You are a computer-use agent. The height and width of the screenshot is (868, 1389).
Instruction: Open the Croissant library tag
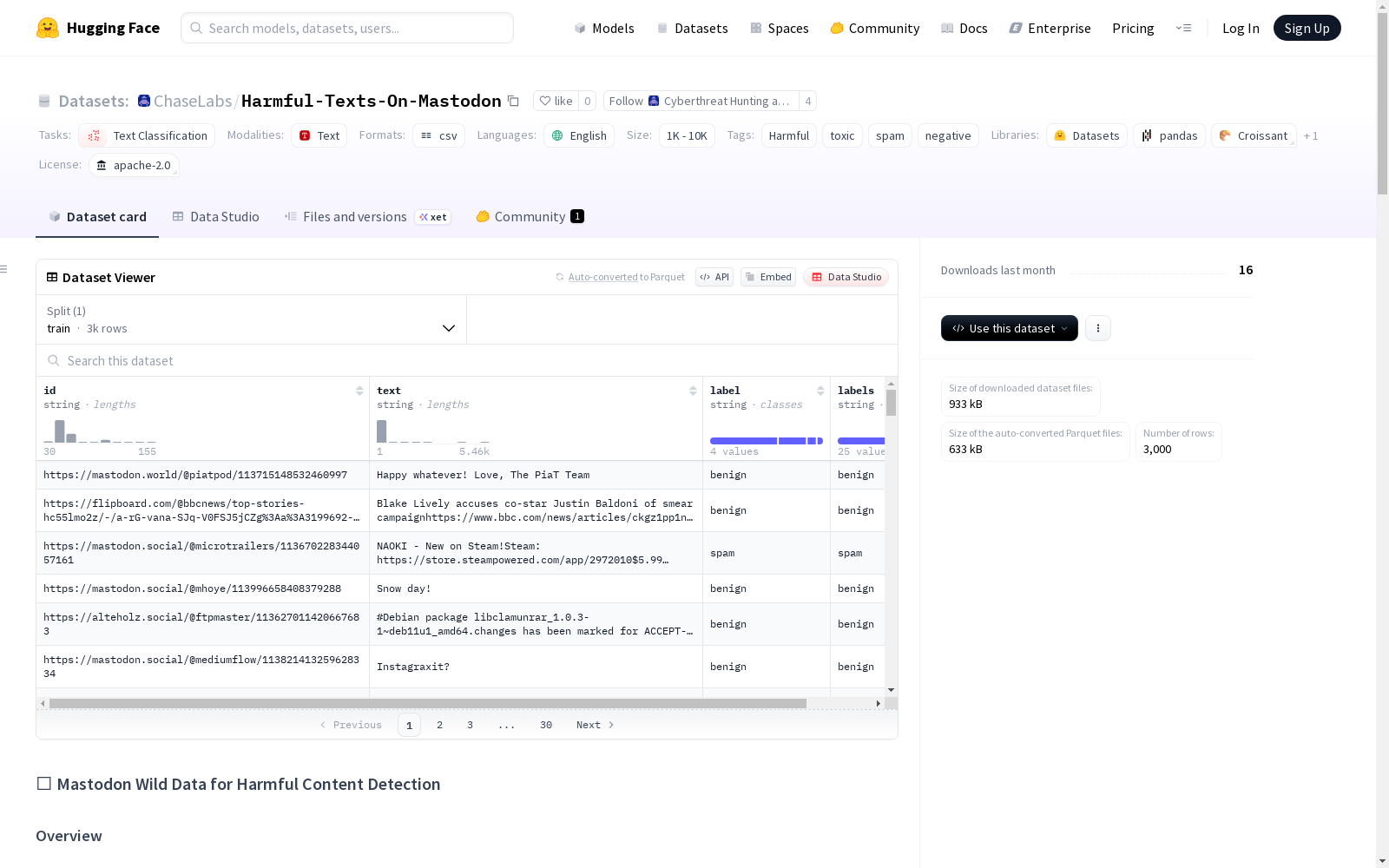pyautogui.click(x=1254, y=135)
